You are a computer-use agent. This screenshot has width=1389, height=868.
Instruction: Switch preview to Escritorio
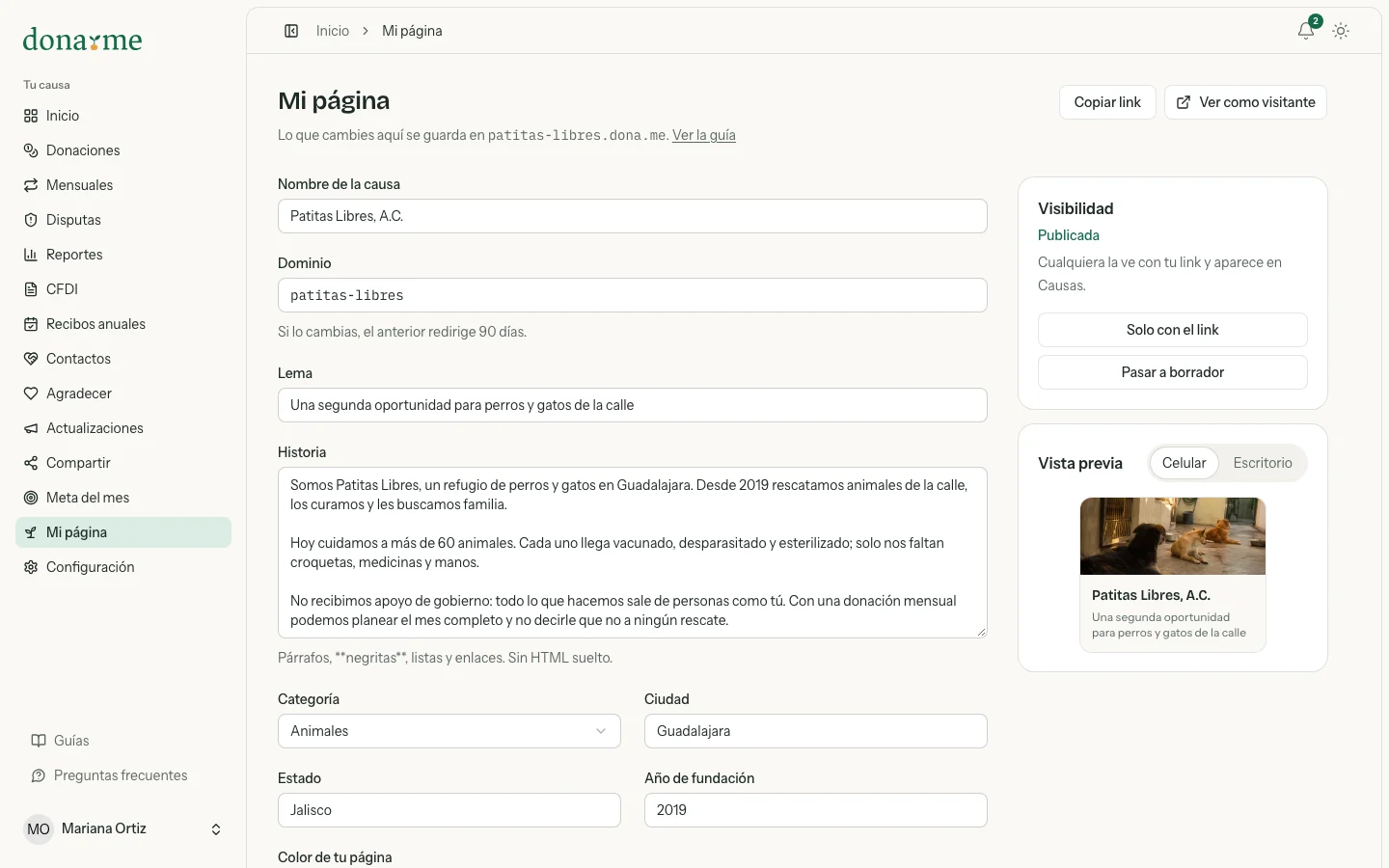[x=1263, y=463]
